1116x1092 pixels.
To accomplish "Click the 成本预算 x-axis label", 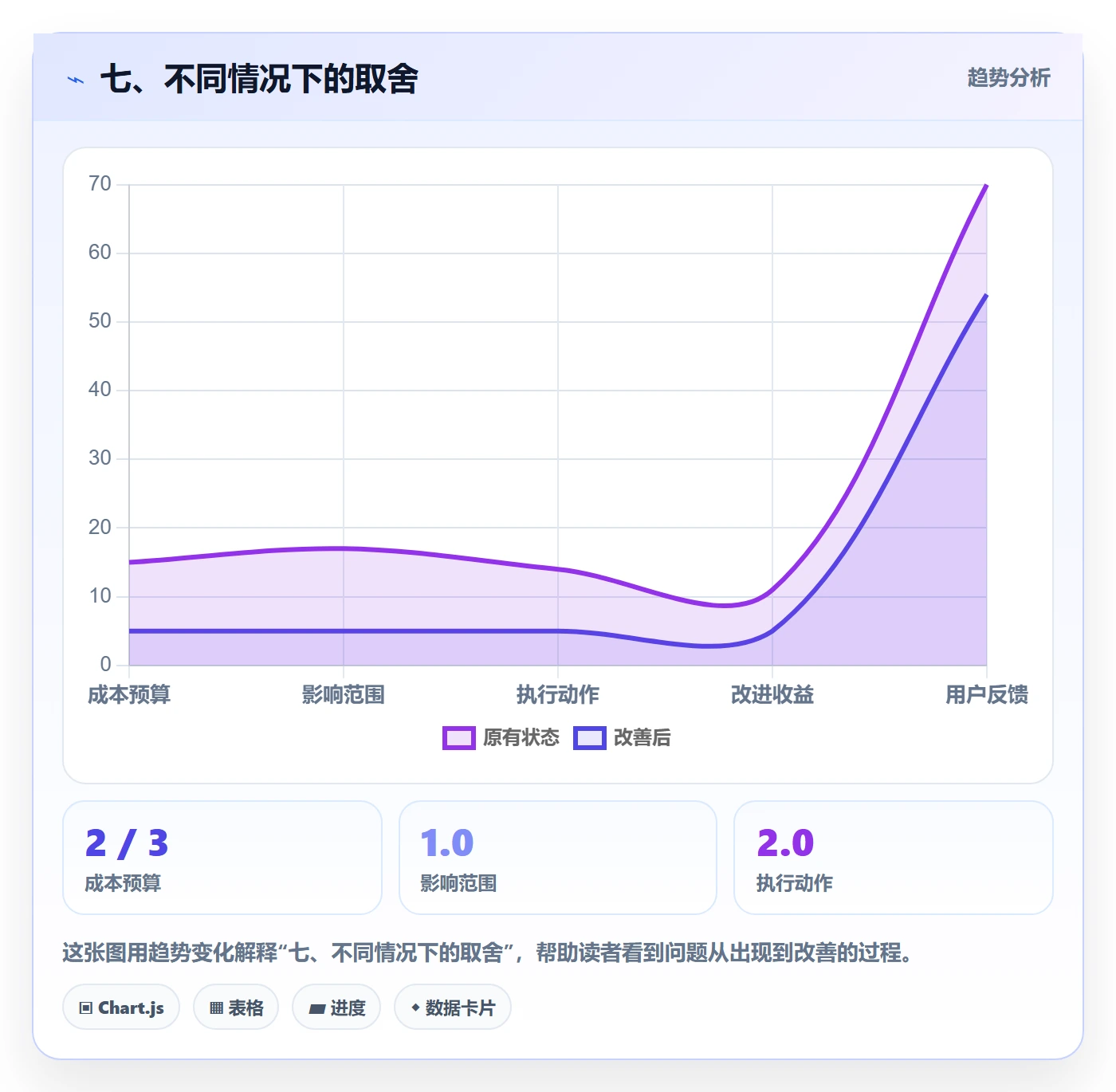I will click(x=129, y=695).
